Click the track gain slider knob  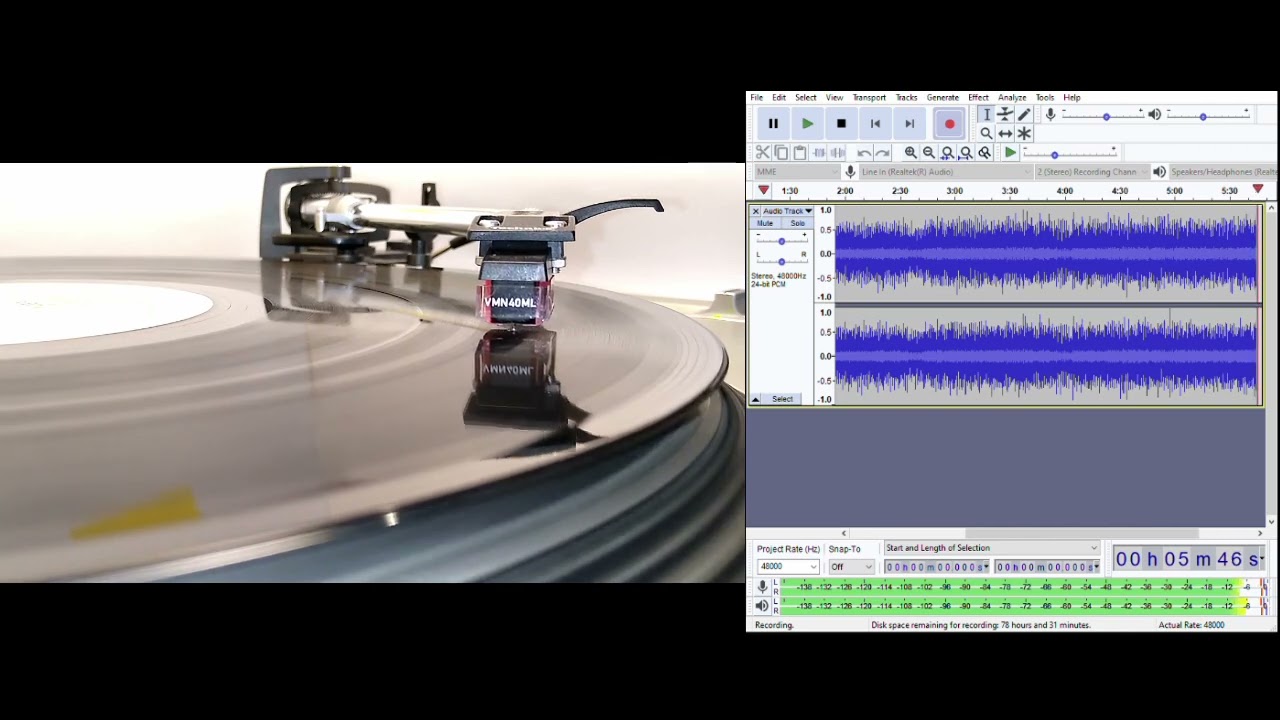point(782,241)
